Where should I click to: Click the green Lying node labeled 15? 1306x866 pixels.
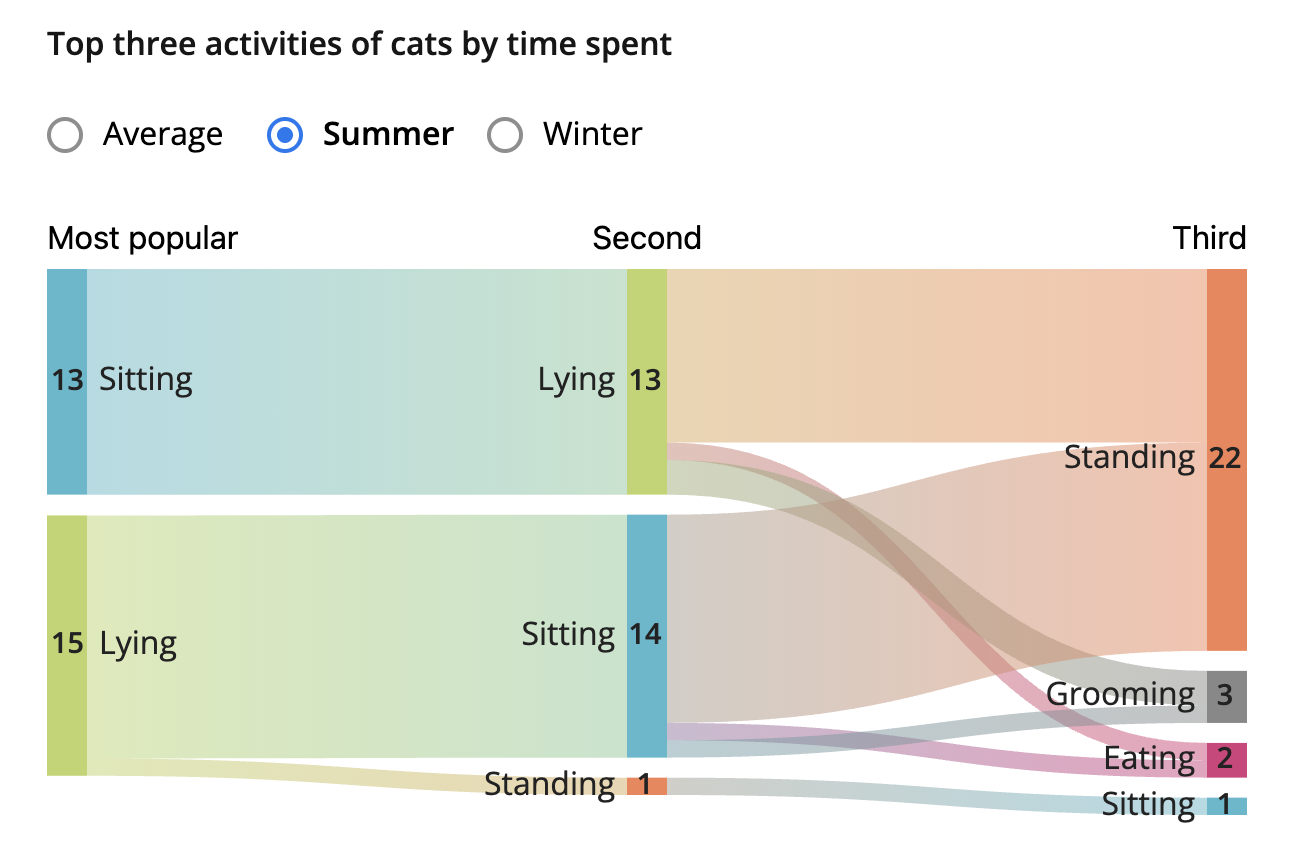tap(67, 644)
